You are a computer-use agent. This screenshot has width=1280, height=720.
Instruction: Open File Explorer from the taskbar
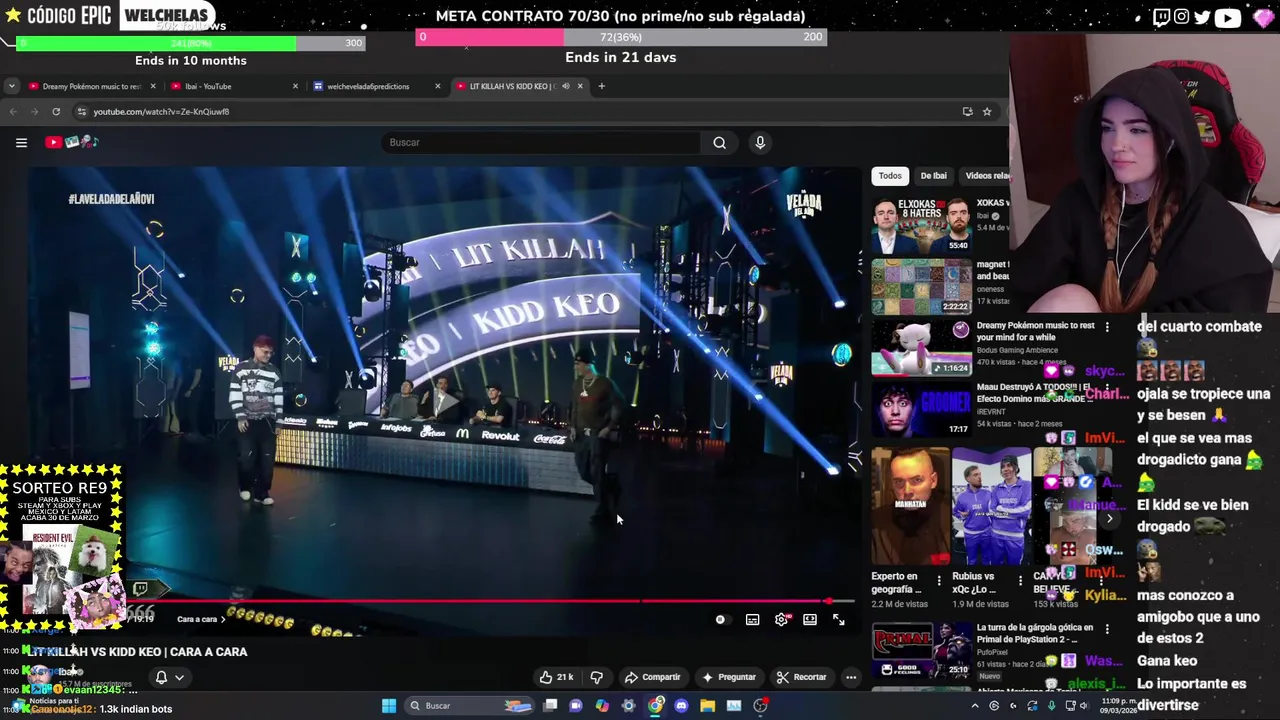coord(707,706)
